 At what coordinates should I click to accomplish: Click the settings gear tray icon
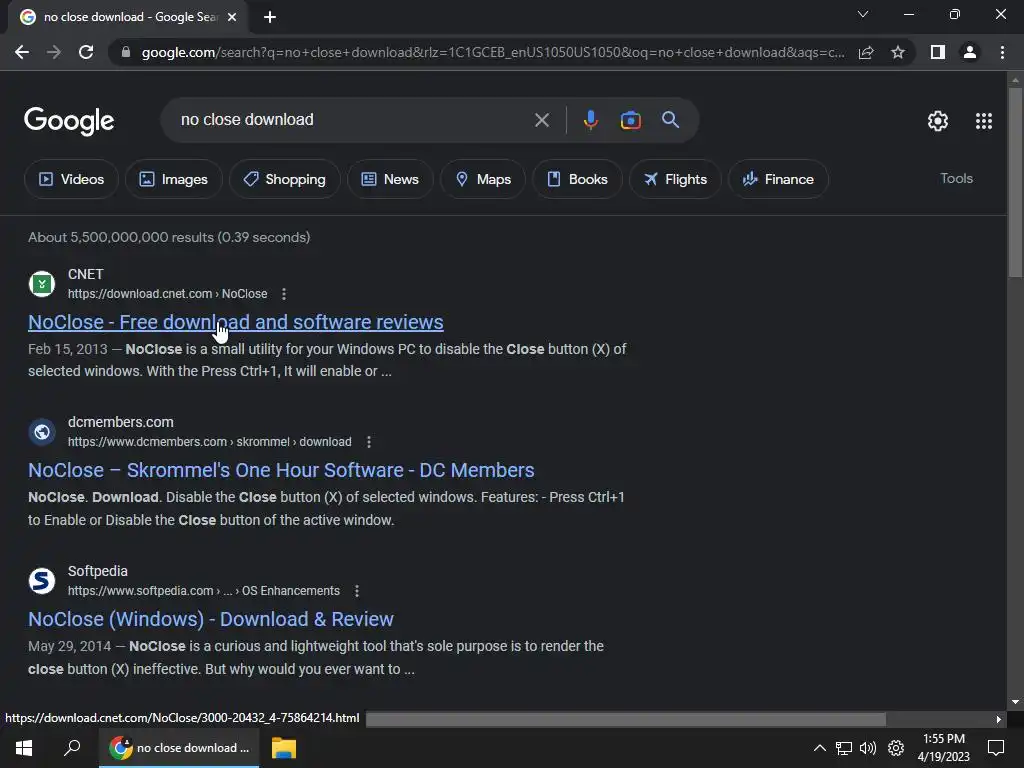(x=896, y=748)
